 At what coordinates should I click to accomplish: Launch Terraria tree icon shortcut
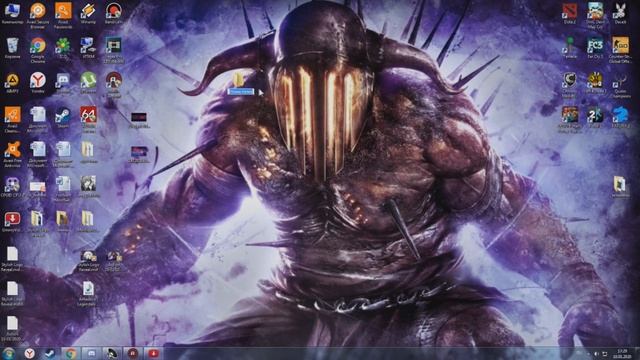[x=569, y=48]
